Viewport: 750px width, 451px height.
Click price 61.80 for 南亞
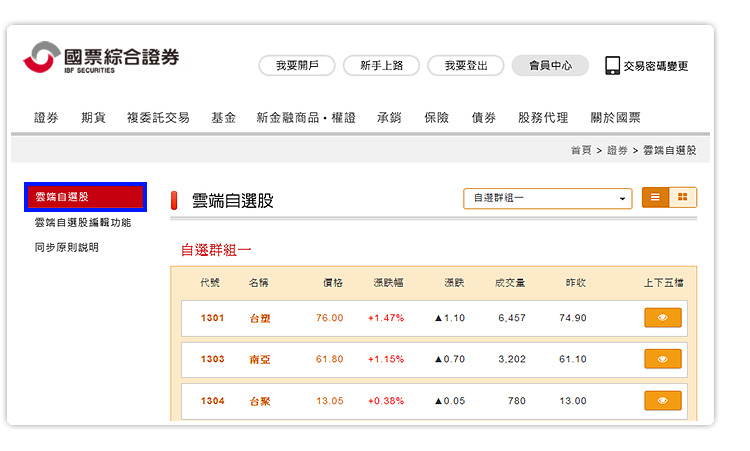(x=330, y=359)
